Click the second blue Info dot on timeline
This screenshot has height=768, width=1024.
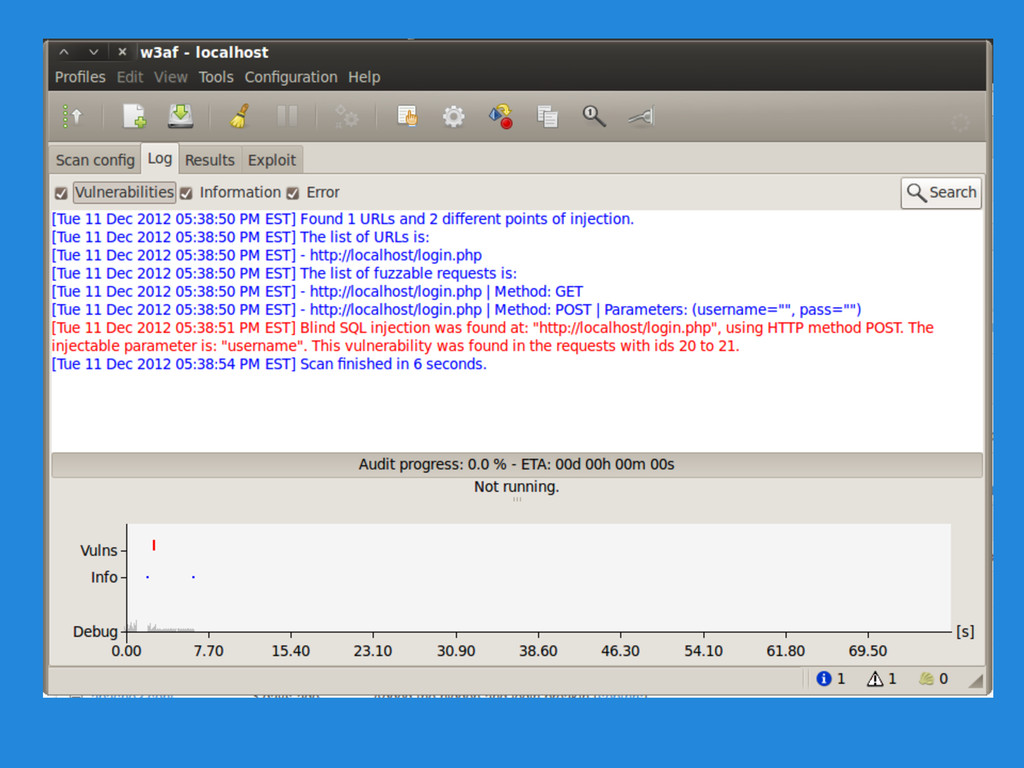[193, 577]
